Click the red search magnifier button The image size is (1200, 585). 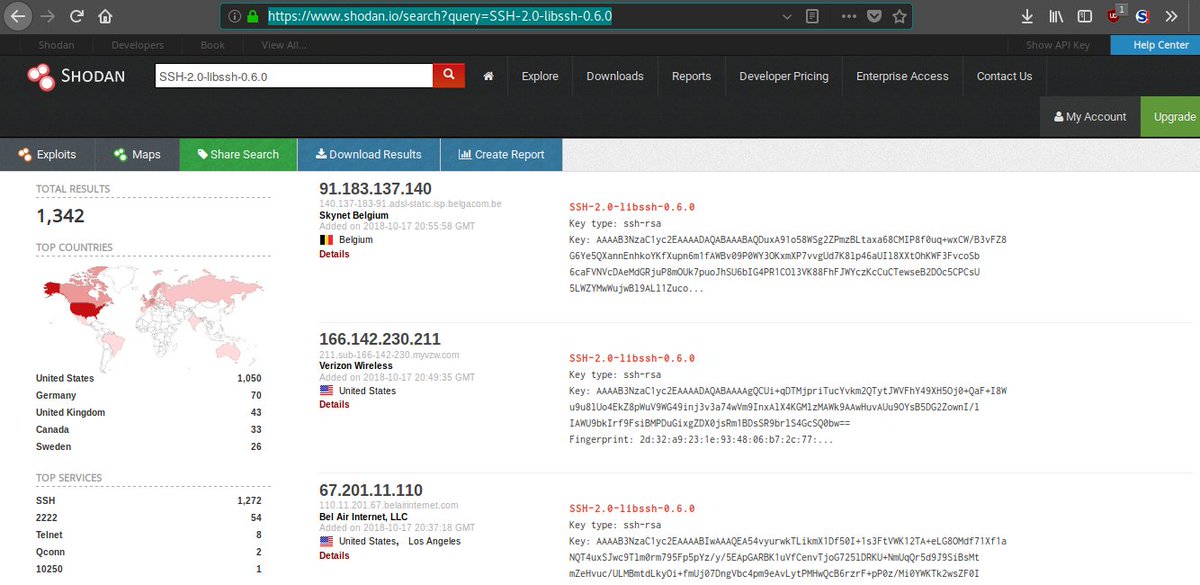coord(449,76)
